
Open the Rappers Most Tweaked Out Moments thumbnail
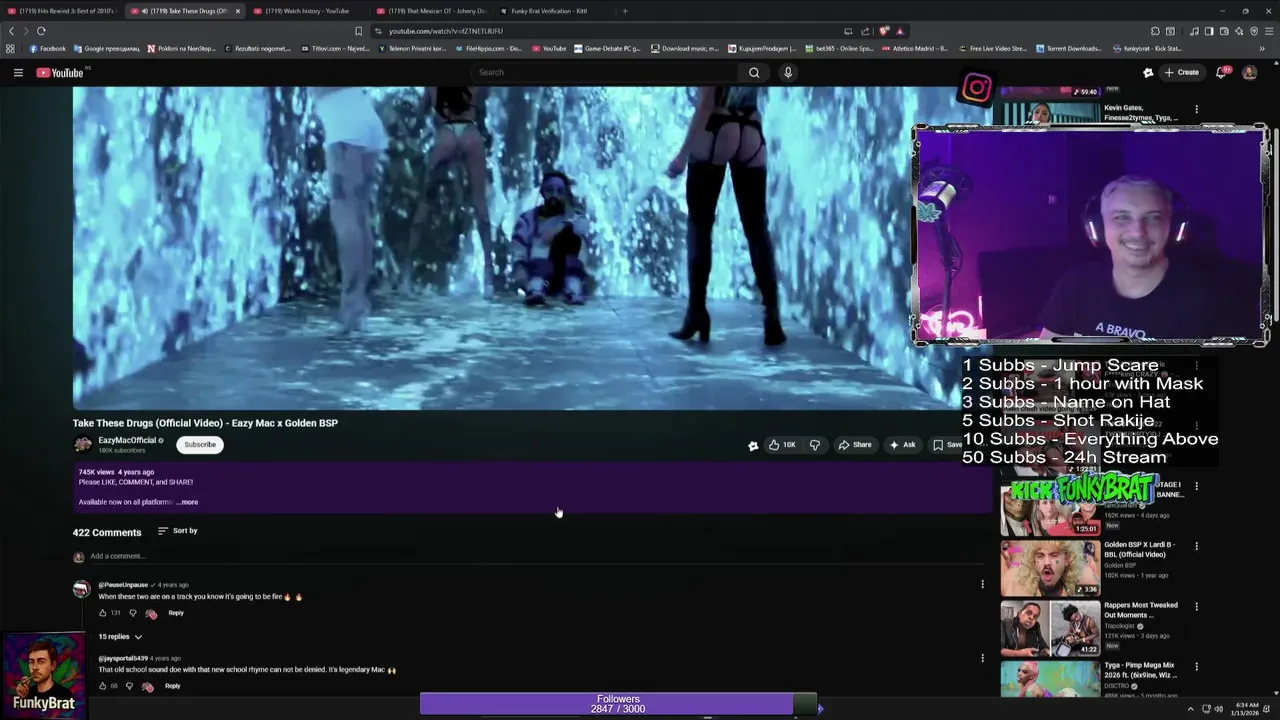click(x=1050, y=628)
